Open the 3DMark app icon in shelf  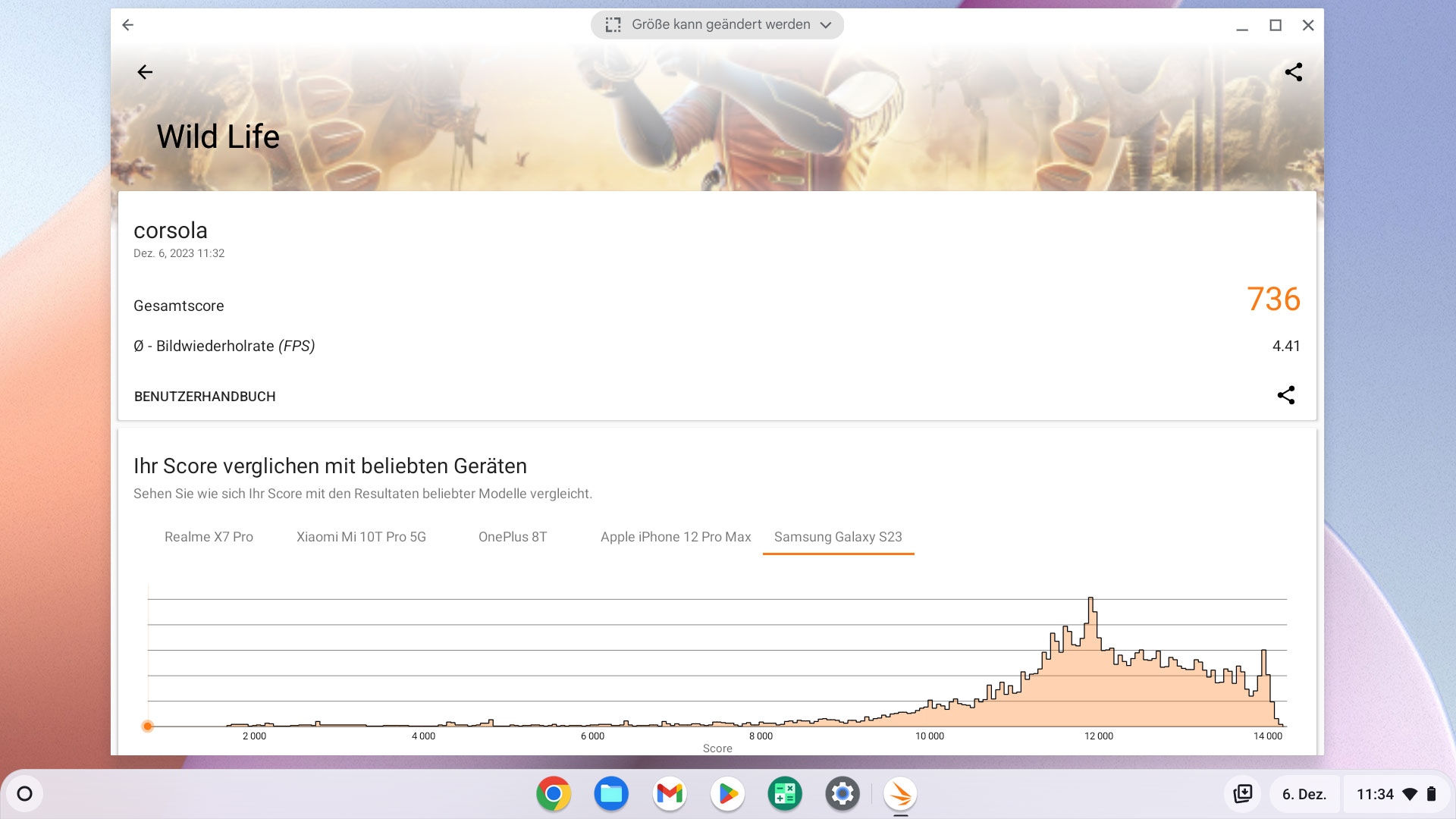900,794
